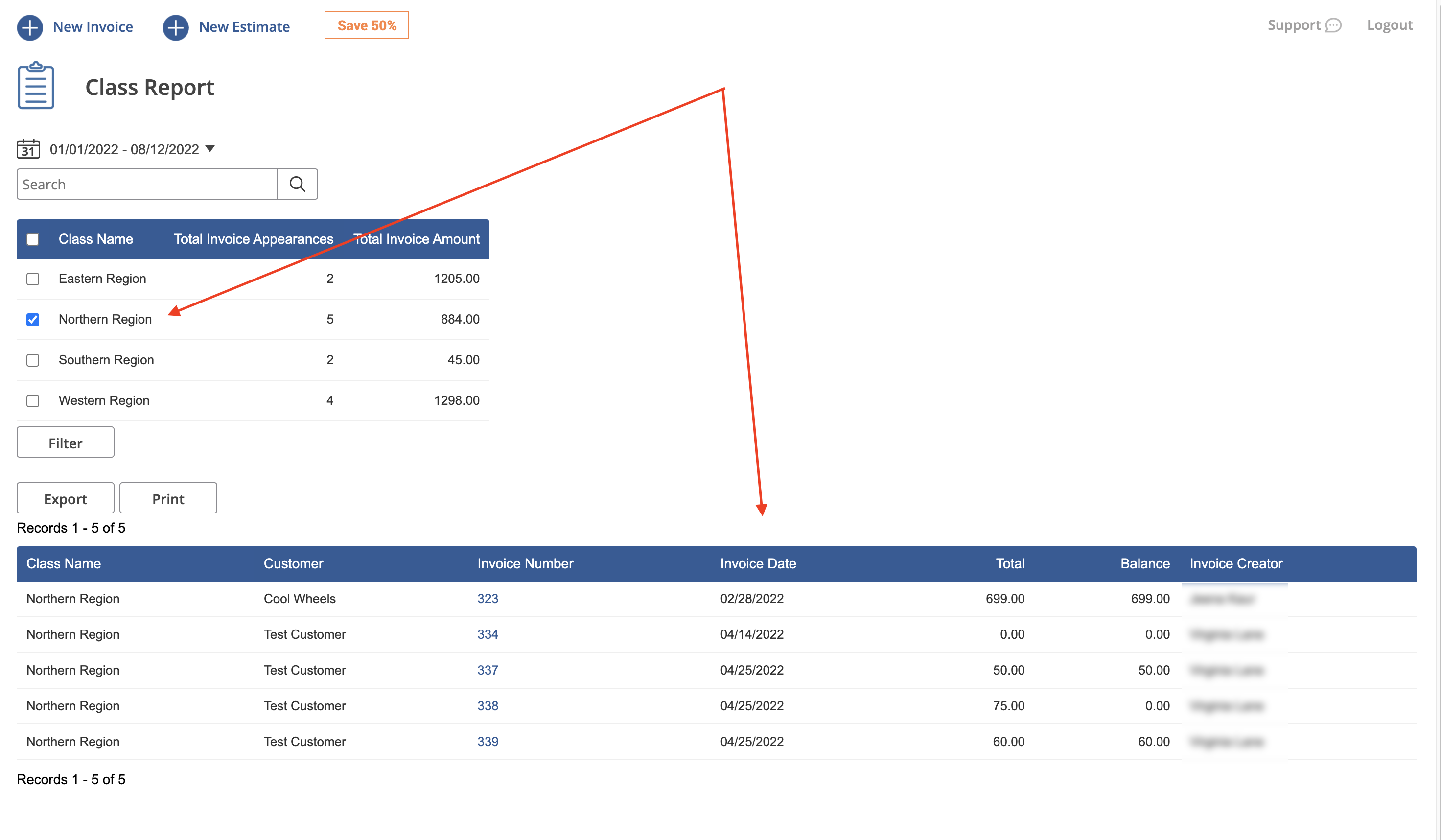Viewport: 1441px width, 840px height.
Task: Click the 1205.00 amount for Eastern Region
Action: coord(456,279)
